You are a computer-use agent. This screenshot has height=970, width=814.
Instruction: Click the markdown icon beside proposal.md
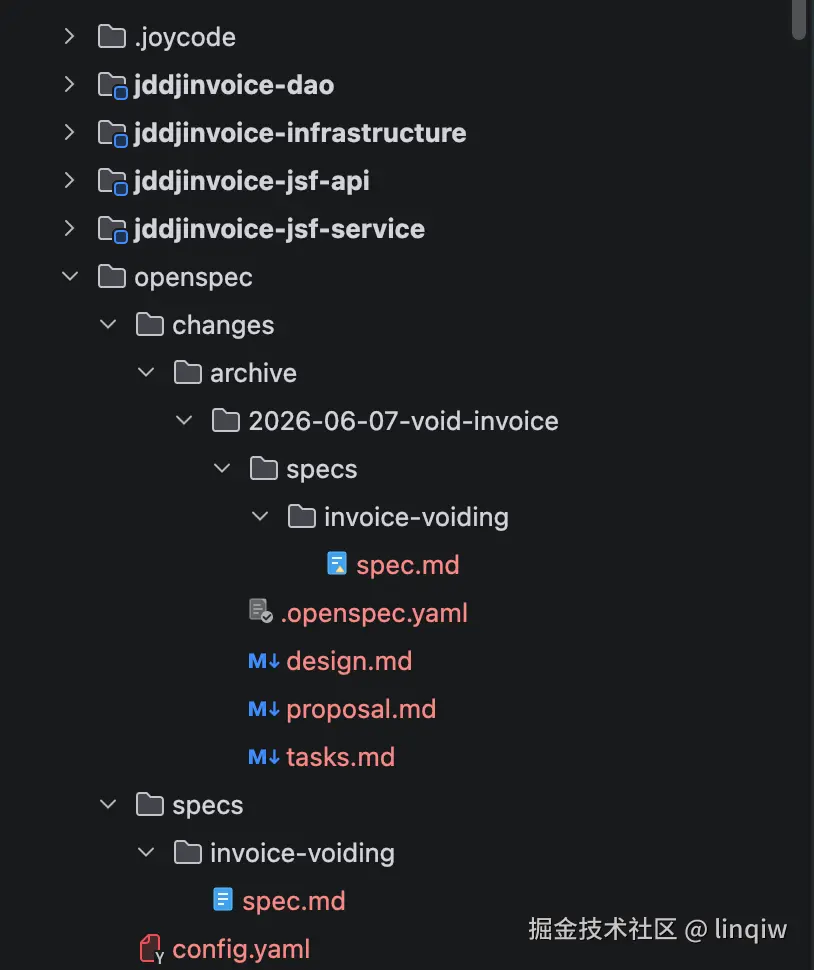tap(263, 709)
